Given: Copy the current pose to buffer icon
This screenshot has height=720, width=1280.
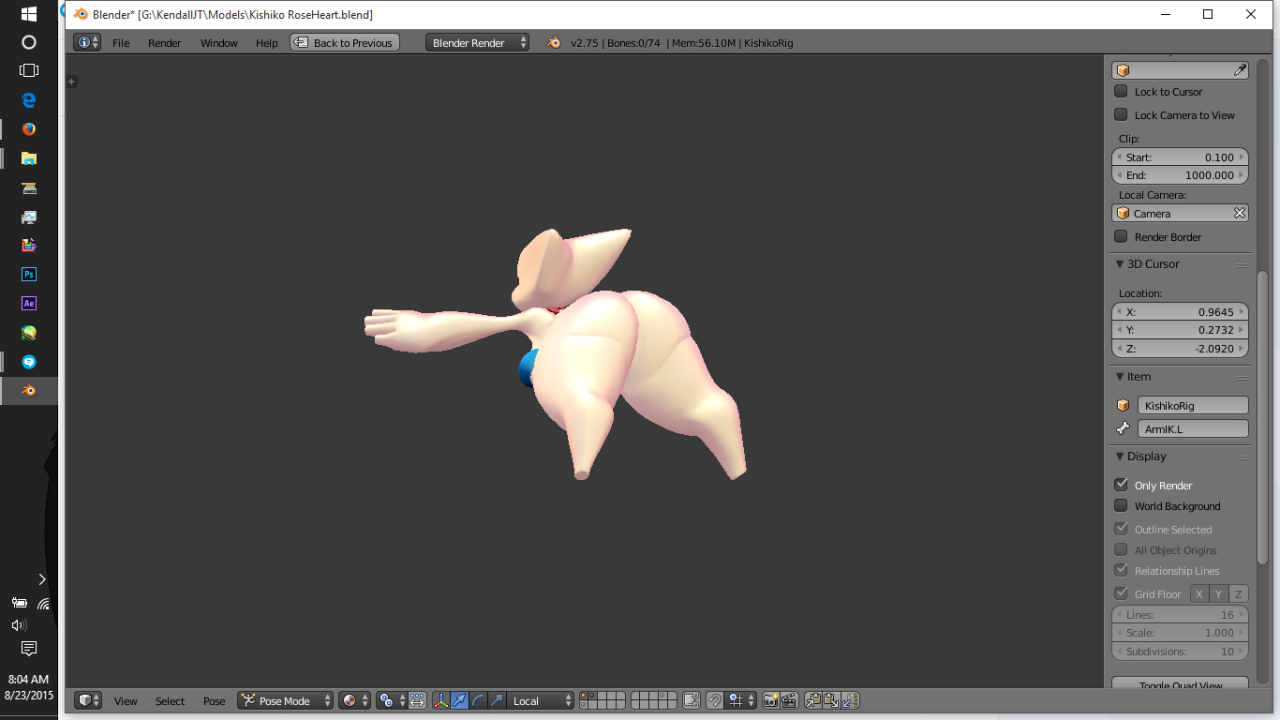Looking at the screenshot, I should tap(813, 701).
